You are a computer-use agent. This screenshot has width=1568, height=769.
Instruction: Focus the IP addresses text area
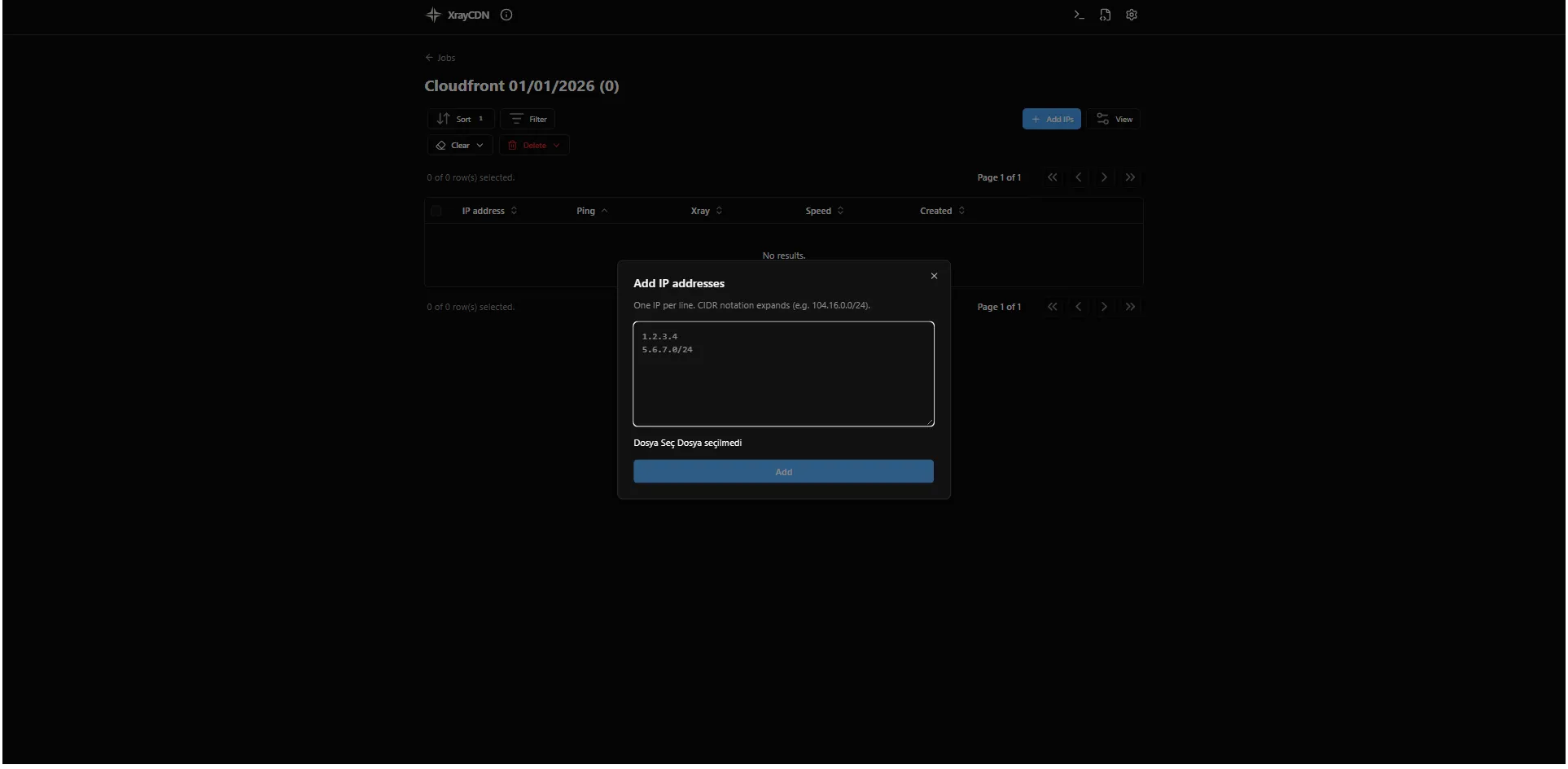coord(783,374)
